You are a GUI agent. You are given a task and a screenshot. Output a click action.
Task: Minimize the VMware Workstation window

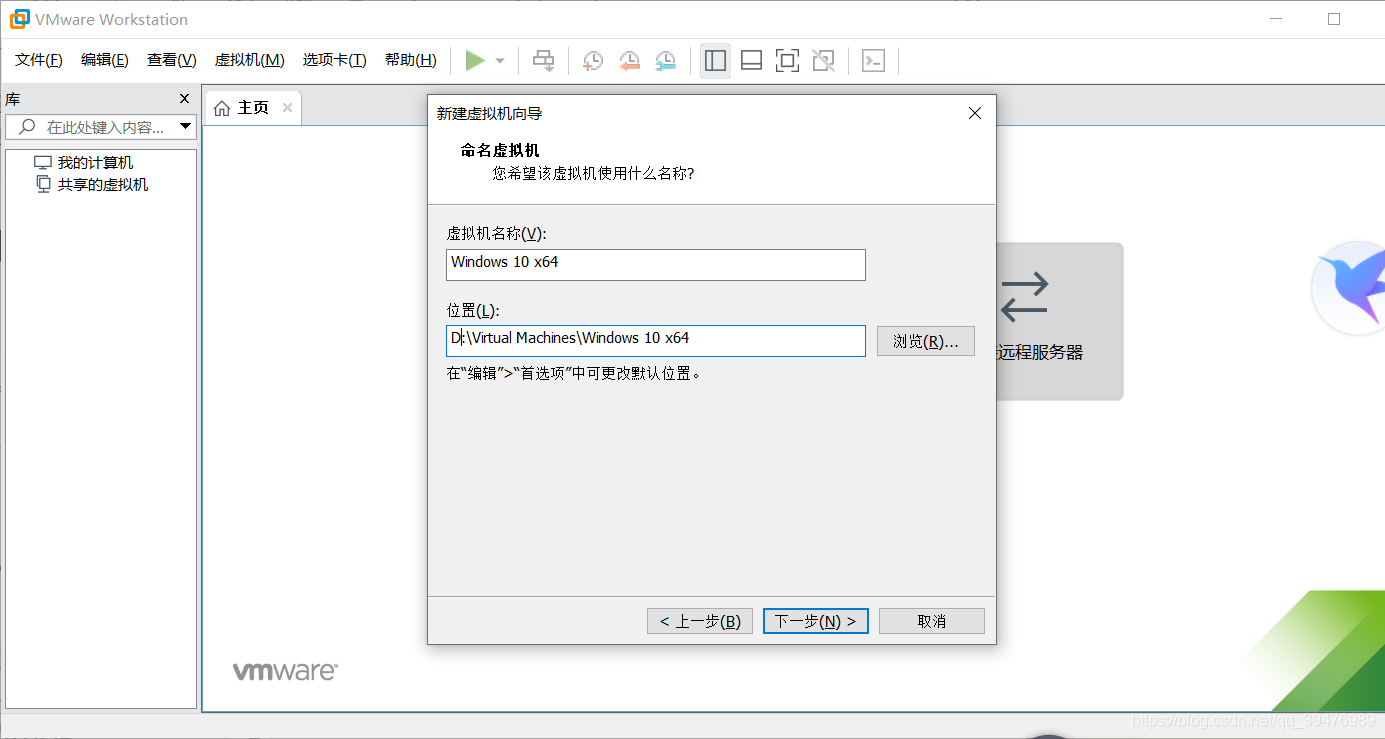(1276, 19)
